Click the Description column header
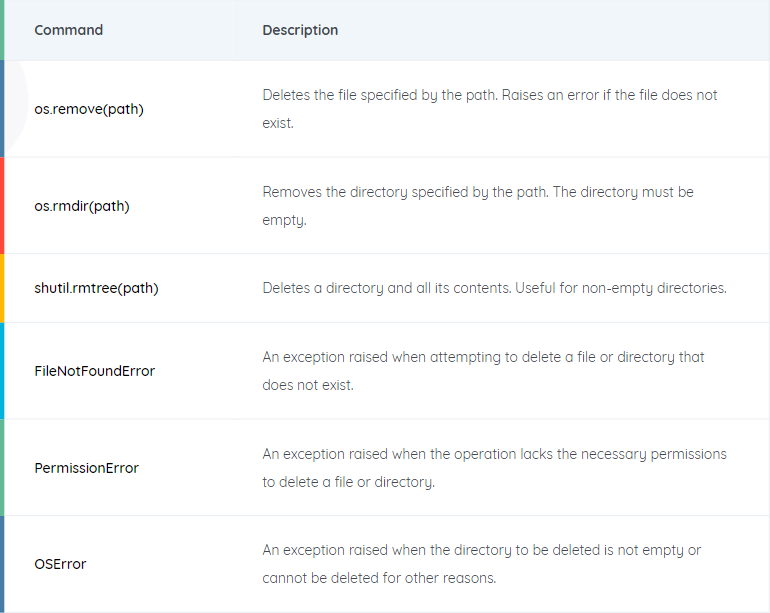 [x=300, y=30]
